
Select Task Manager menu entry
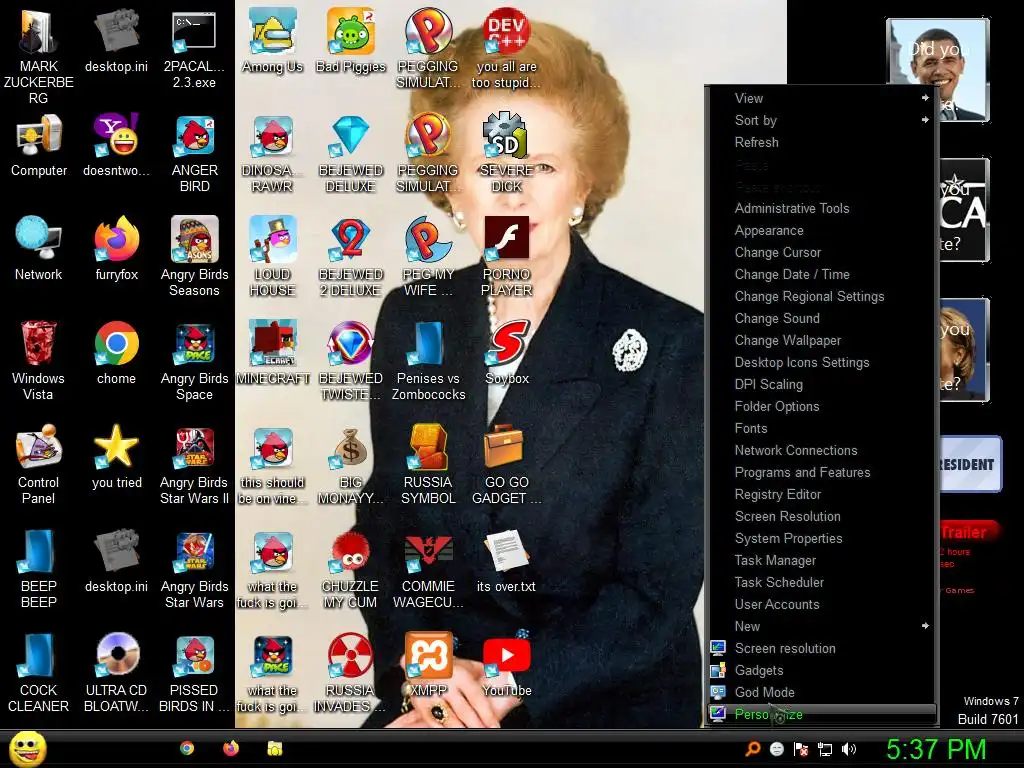tap(822, 560)
